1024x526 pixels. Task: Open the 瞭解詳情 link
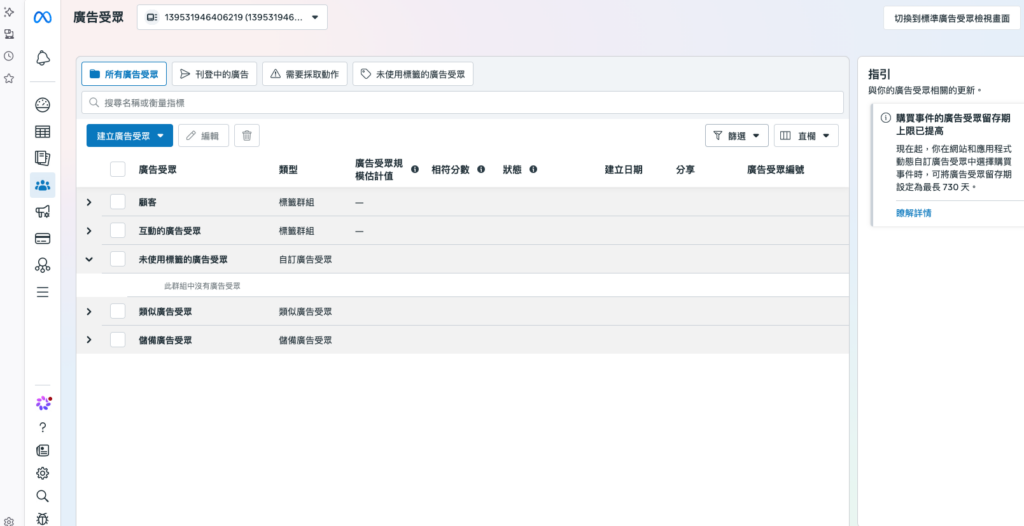[914, 213]
